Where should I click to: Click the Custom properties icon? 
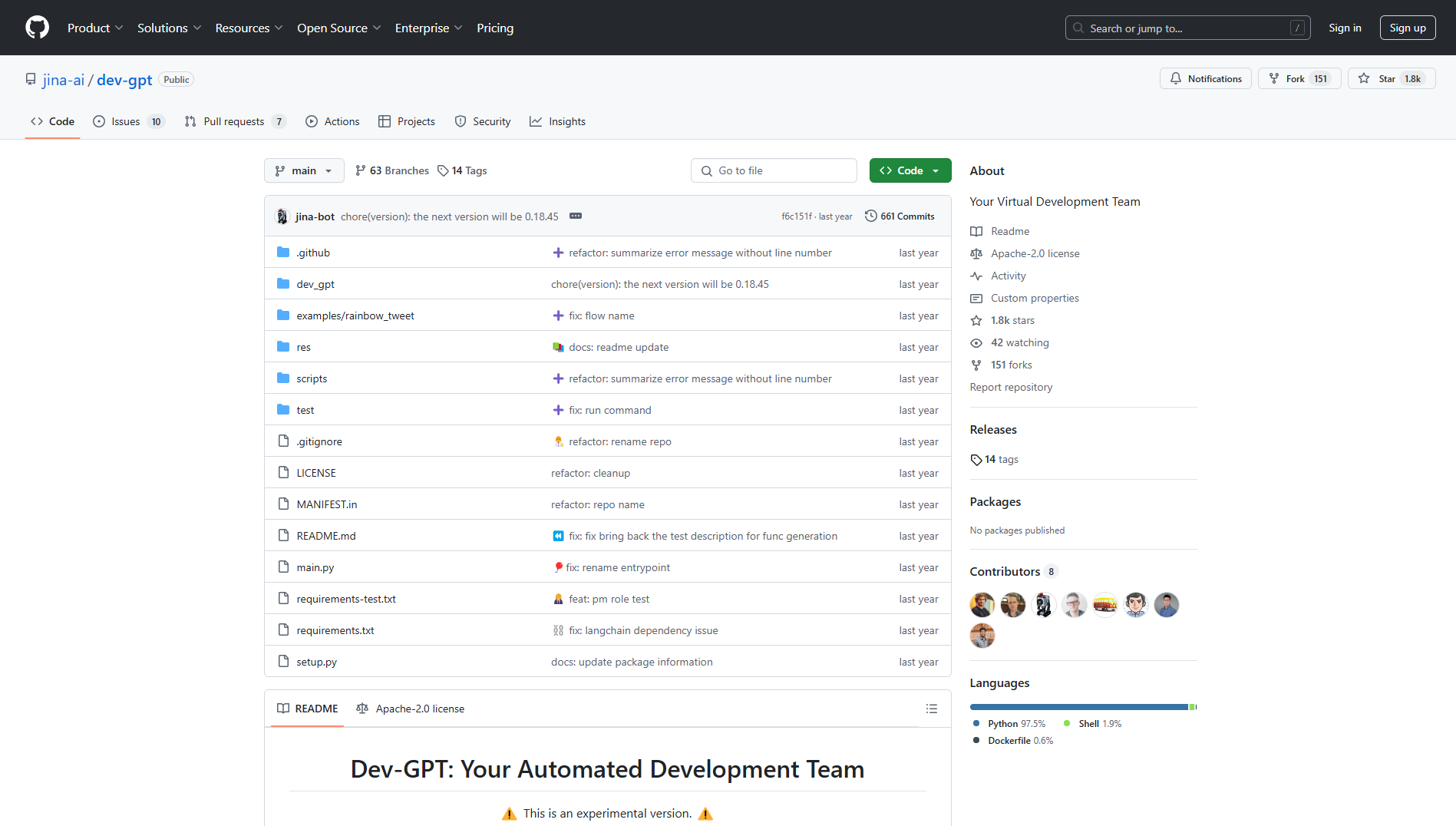point(976,298)
